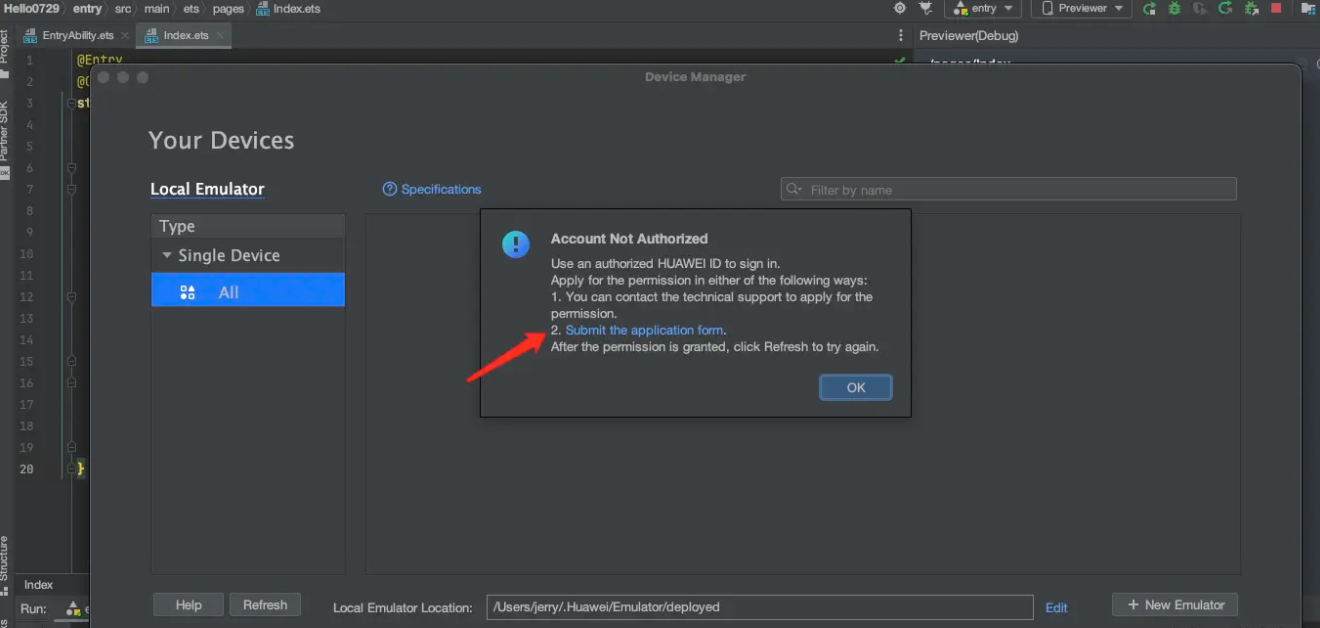Click the green rerun icon in the toolbar
Screen dimensions: 1320x628
click(1150, 8)
